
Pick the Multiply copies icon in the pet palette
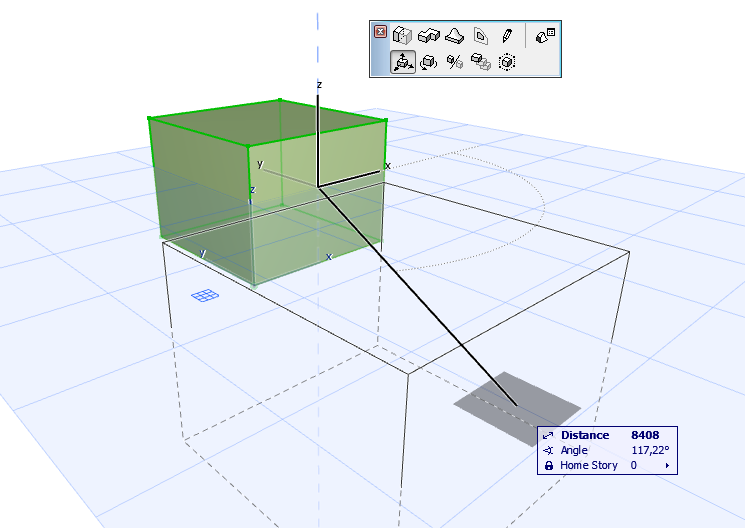pyautogui.click(x=481, y=62)
